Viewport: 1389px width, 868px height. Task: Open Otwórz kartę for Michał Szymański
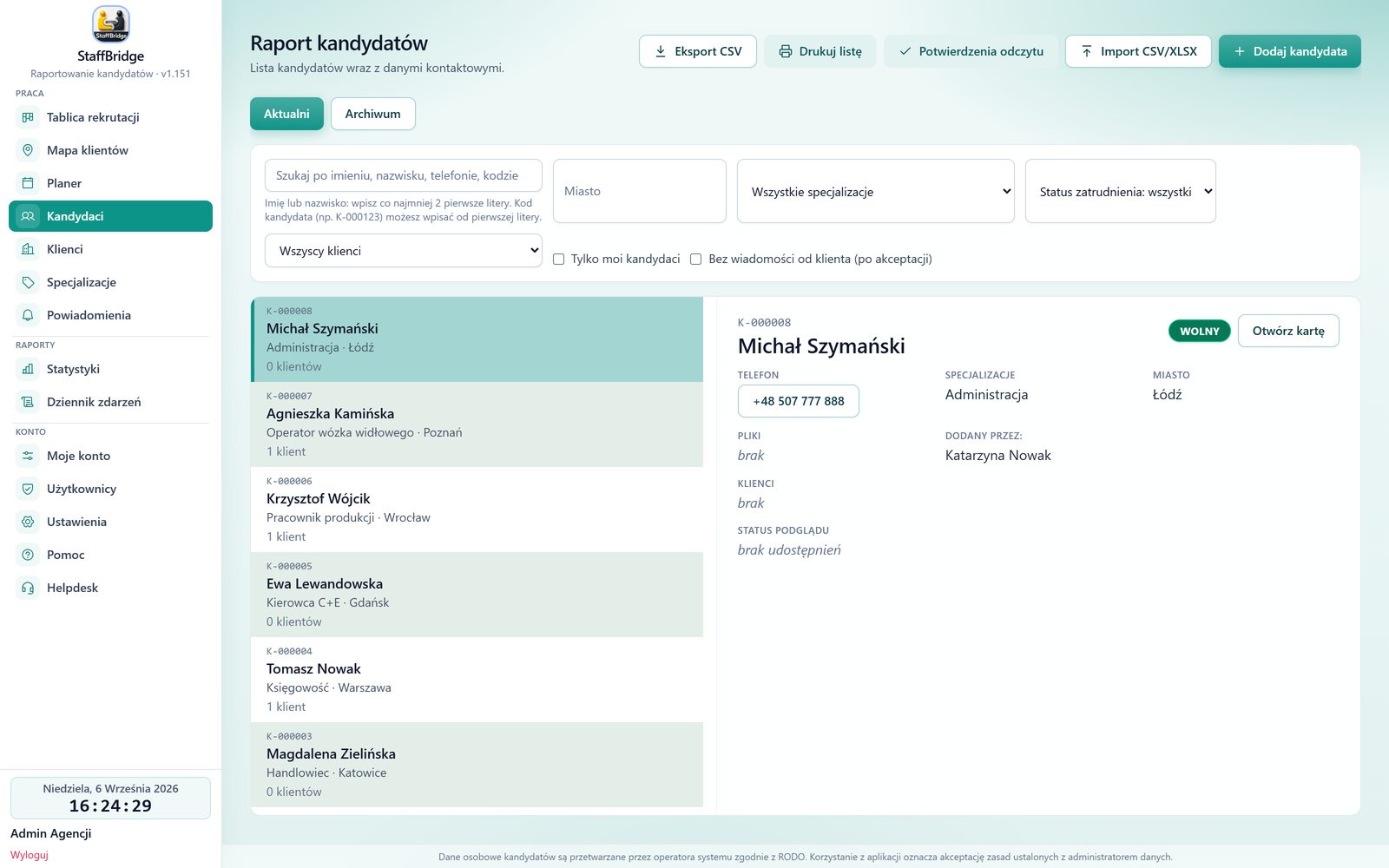click(x=1288, y=331)
